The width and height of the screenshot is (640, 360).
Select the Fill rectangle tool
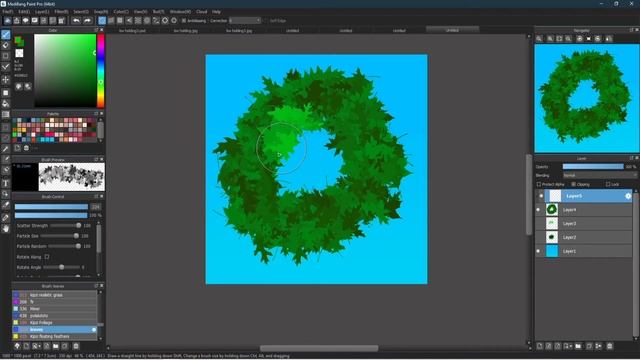pos(6,92)
